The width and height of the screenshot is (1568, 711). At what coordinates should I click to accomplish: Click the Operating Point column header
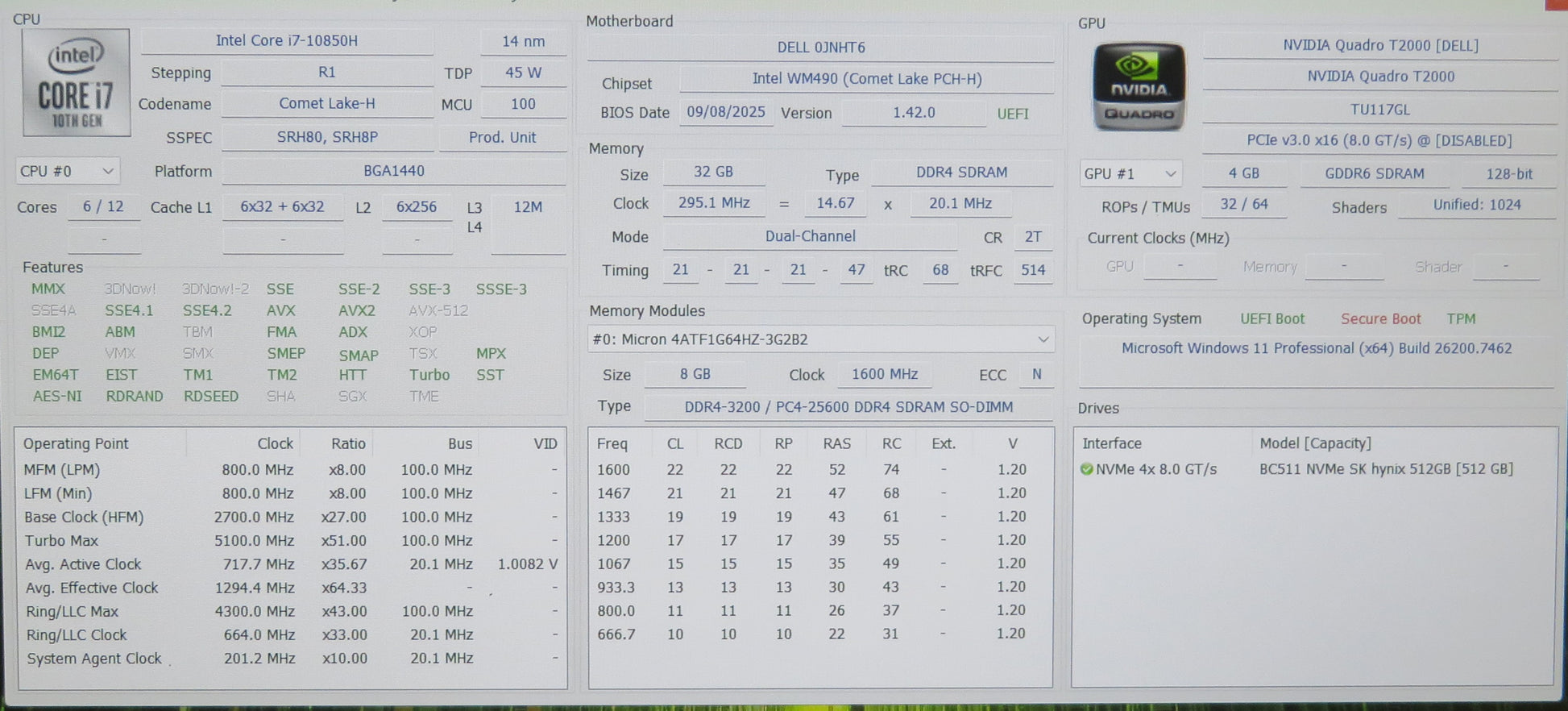tap(76, 444)
